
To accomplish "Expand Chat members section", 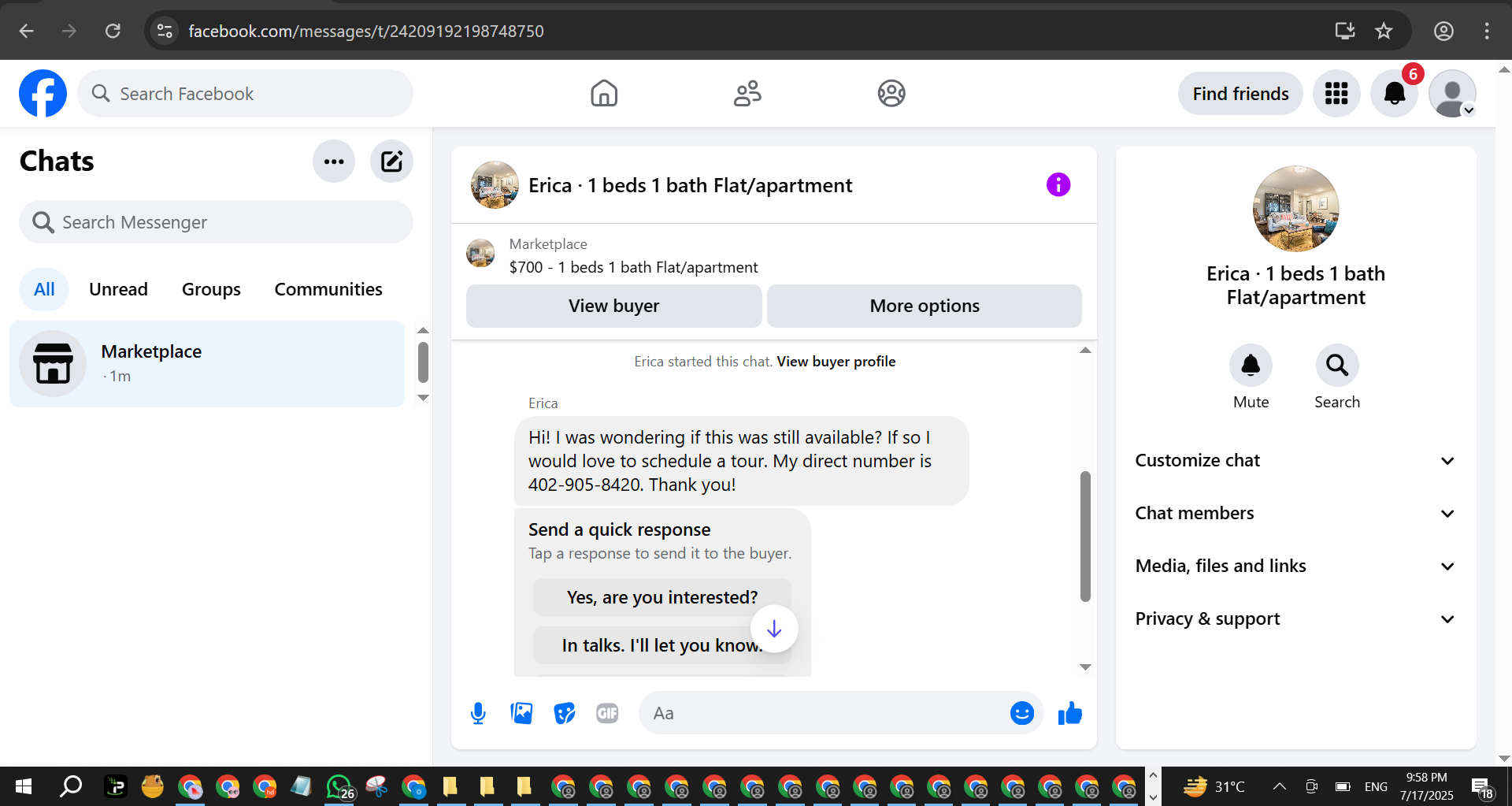I will 1295,514.
